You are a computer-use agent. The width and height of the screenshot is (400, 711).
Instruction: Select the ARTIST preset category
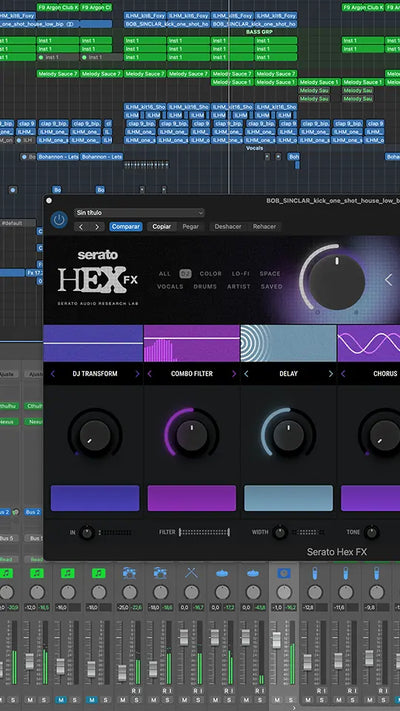tap(239, 287)
